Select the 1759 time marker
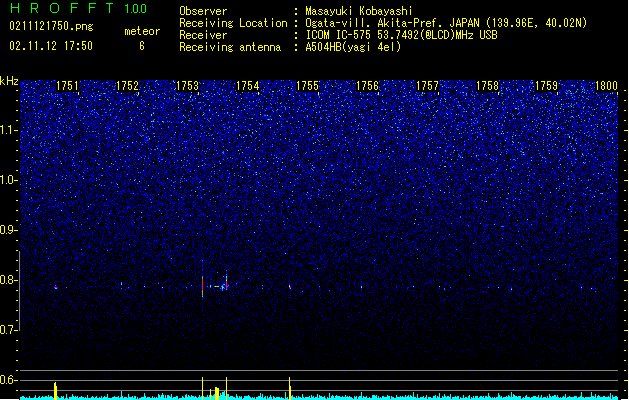The width and height of the screenshot is (629, 400). coord(547,86)
